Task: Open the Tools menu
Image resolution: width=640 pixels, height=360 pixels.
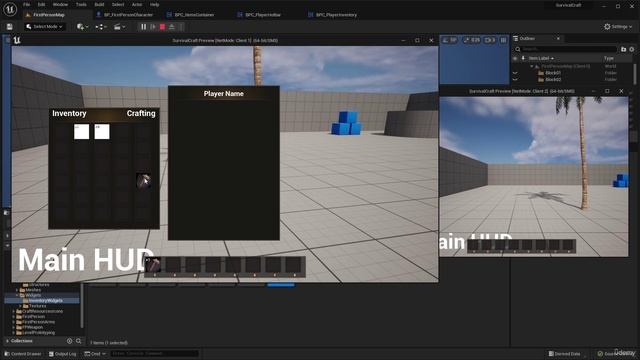Action: pos(81,4)
